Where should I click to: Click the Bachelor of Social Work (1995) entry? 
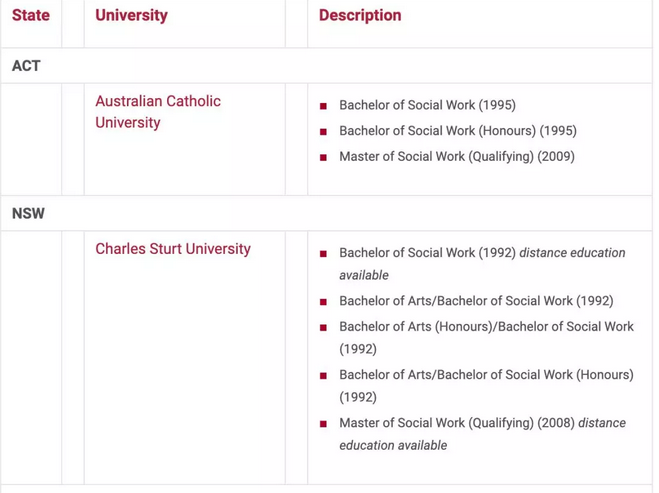[x=427, y=105]
